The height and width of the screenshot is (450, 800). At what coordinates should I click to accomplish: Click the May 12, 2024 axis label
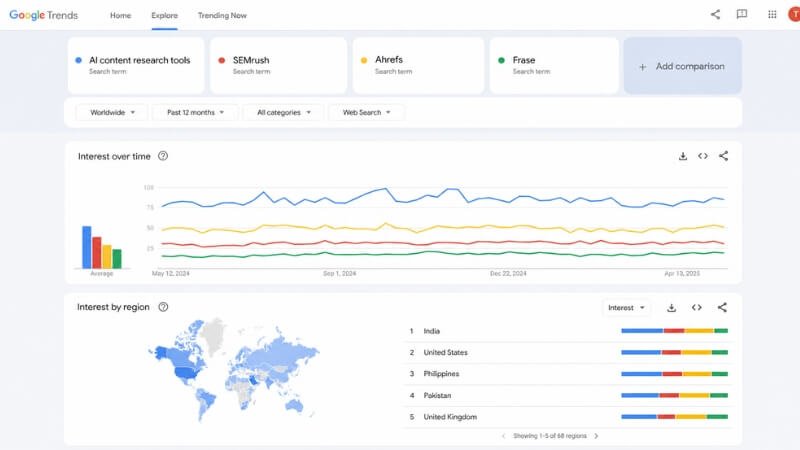point(170,273)
